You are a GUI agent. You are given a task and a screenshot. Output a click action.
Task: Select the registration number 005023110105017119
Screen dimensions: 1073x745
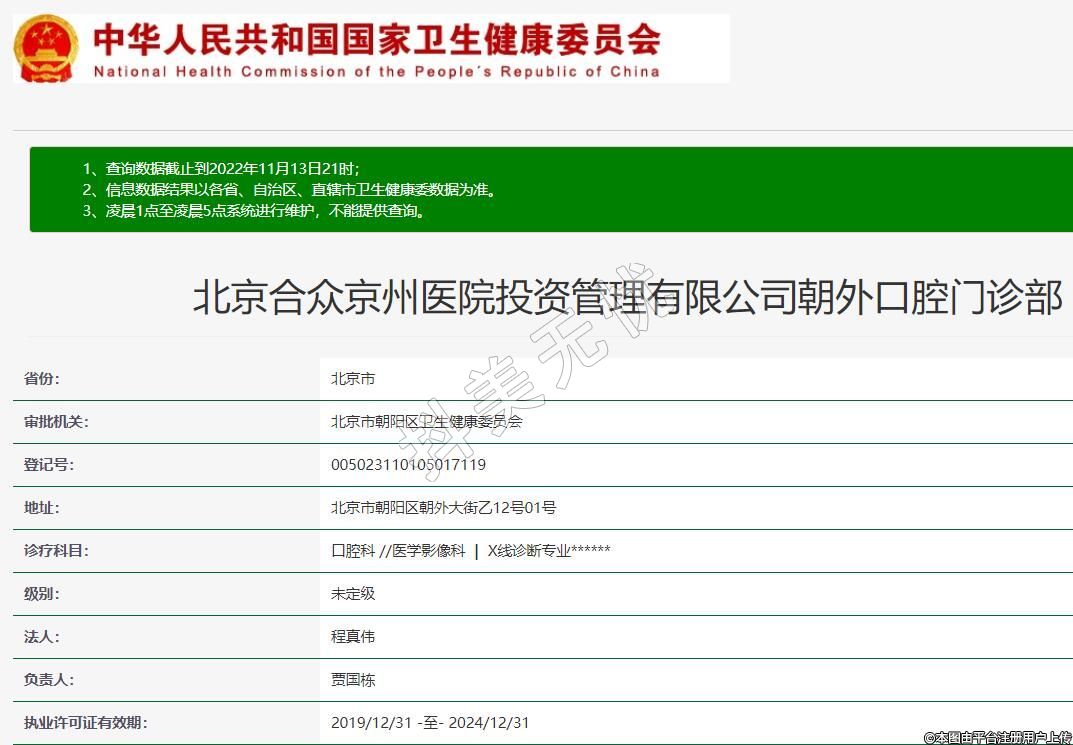pos(408,465)
